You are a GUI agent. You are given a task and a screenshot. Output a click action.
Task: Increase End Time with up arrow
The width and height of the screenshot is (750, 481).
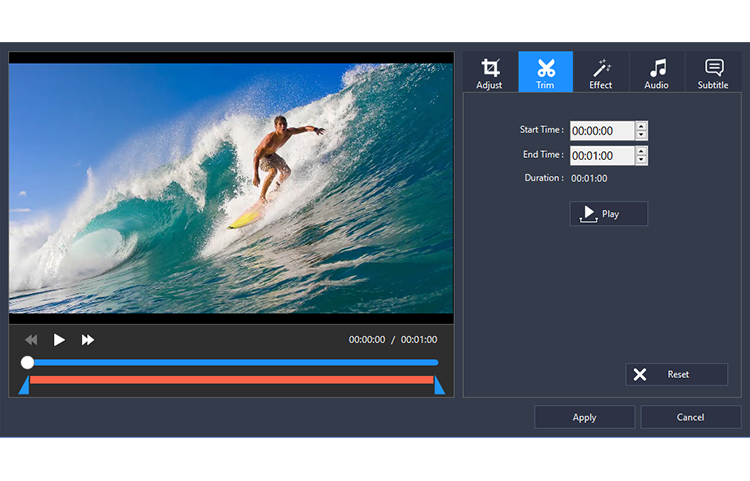(x=641, y=151)
